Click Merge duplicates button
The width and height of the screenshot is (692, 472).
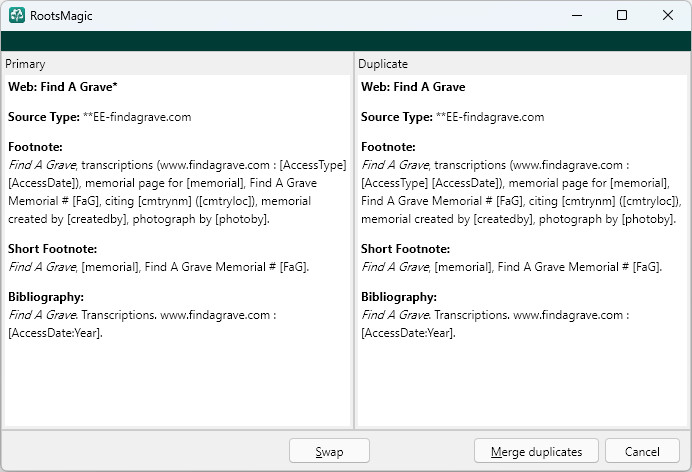536,451
